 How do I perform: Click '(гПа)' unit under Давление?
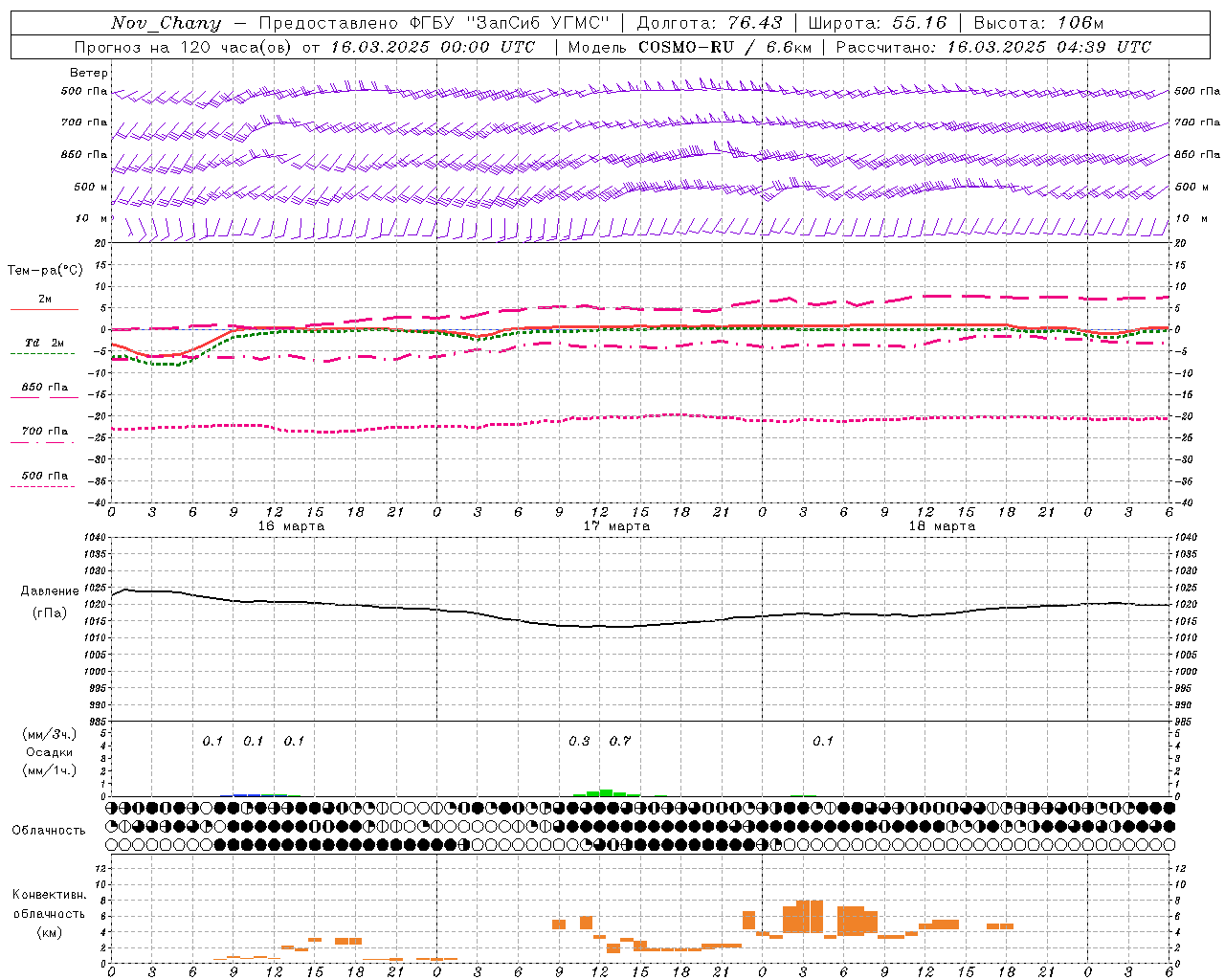(50, 613)
